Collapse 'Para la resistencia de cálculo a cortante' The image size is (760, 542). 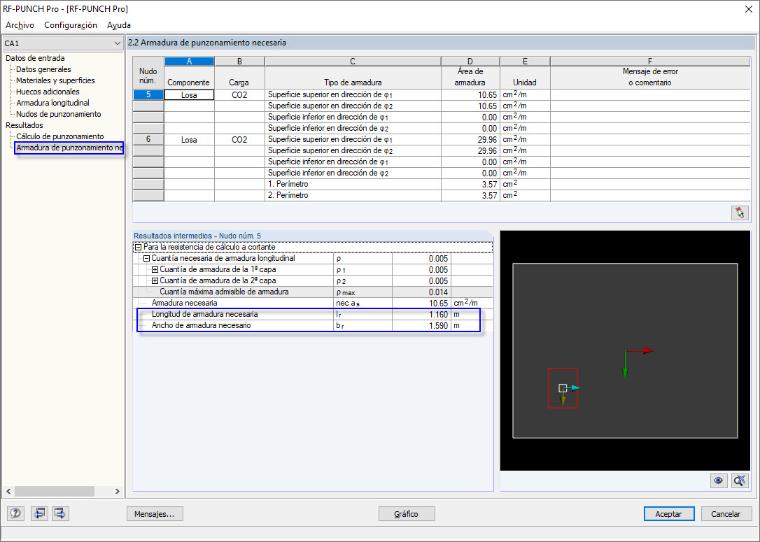(138, 247)
